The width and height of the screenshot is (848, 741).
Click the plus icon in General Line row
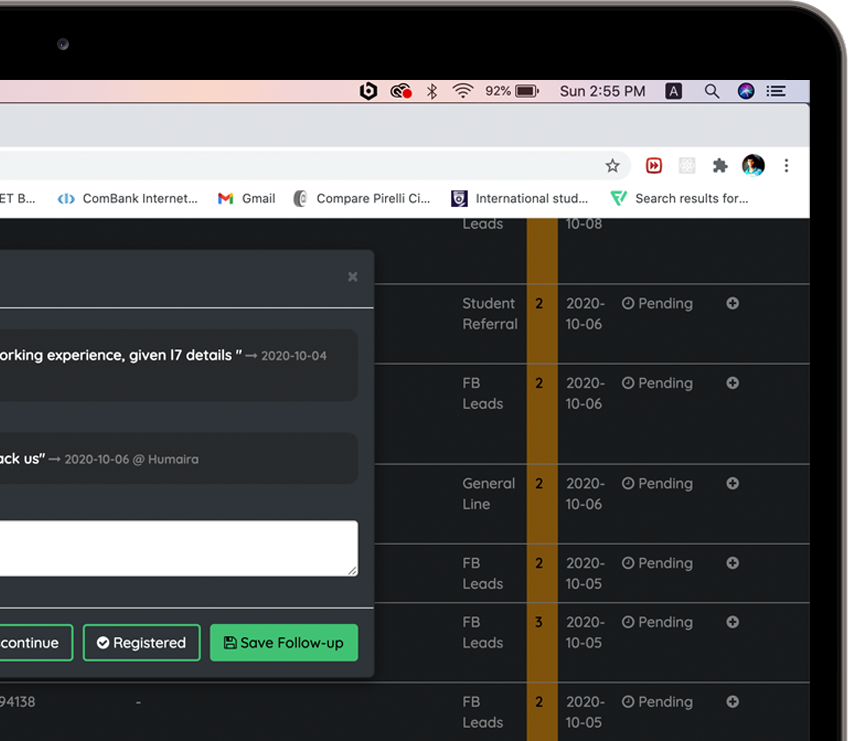point(732,484)
